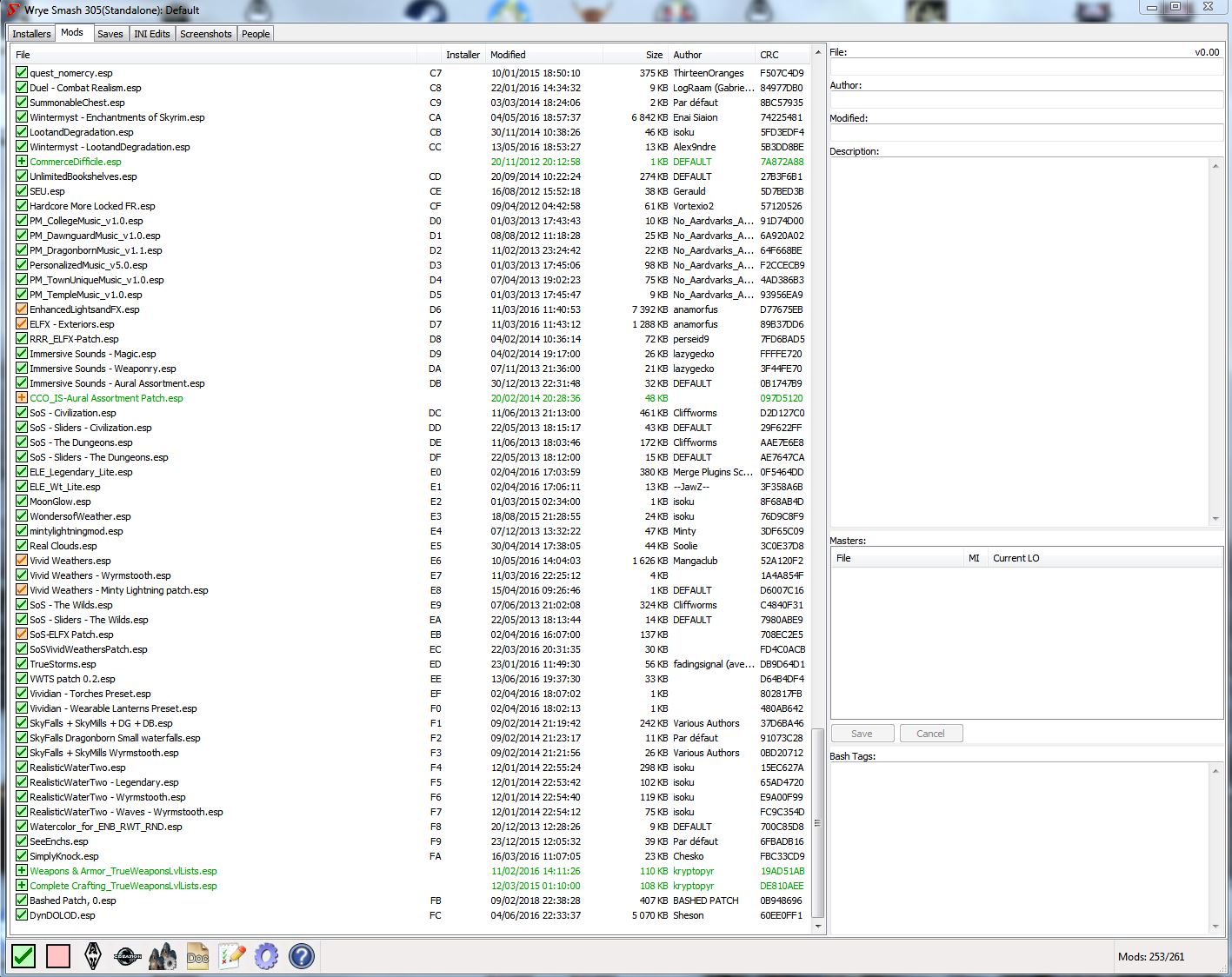
Task: Toggle the Vivid Weathers.esp checkbox
Action: tap(22, 561)
